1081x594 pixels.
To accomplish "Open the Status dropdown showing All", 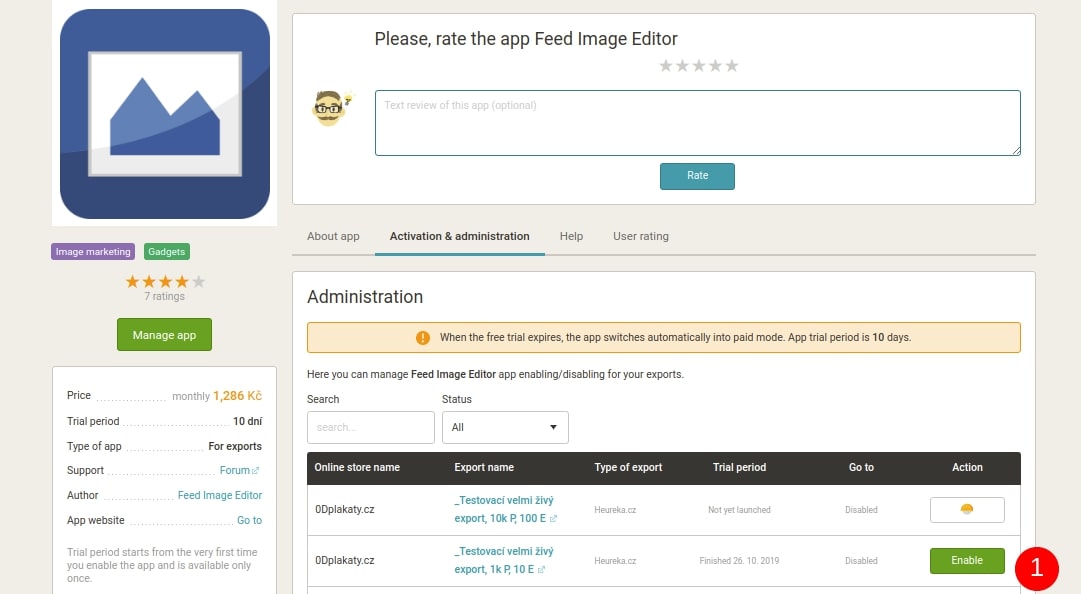I will pos(505,427).
